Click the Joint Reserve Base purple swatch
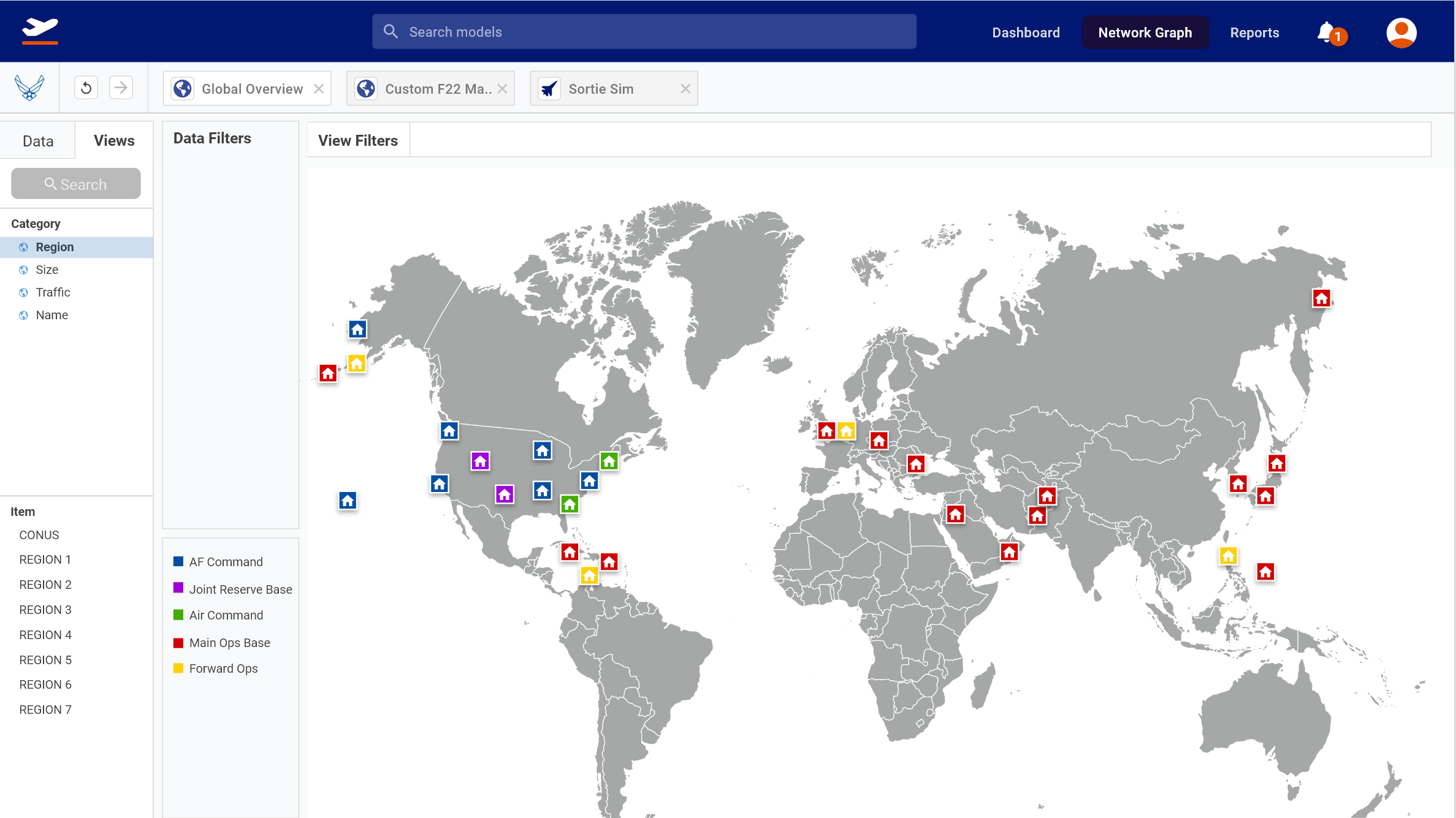Screen dimensions: 1456x818 click(178, 588)
